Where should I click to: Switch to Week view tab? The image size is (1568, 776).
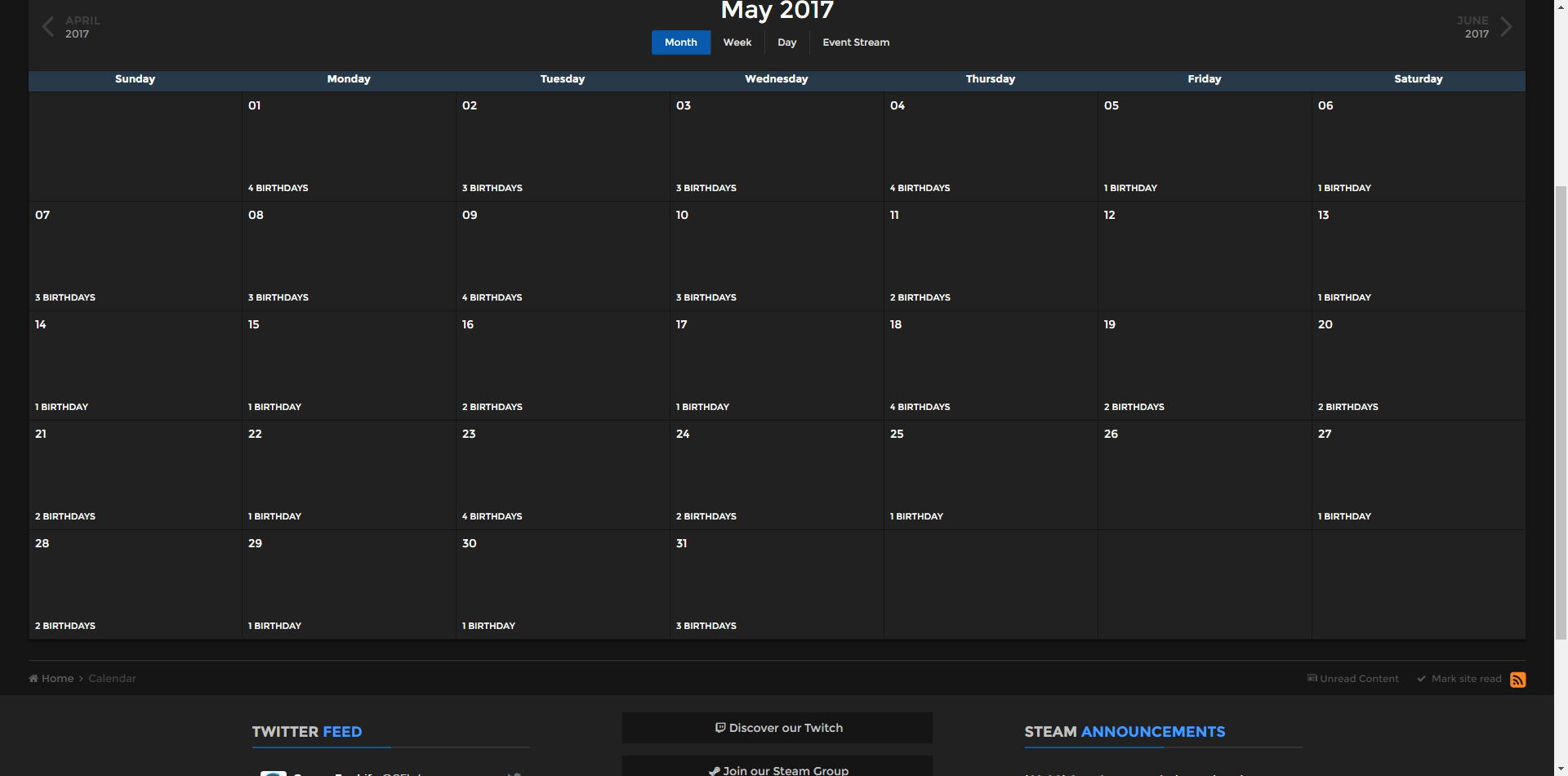coord(737,42)
